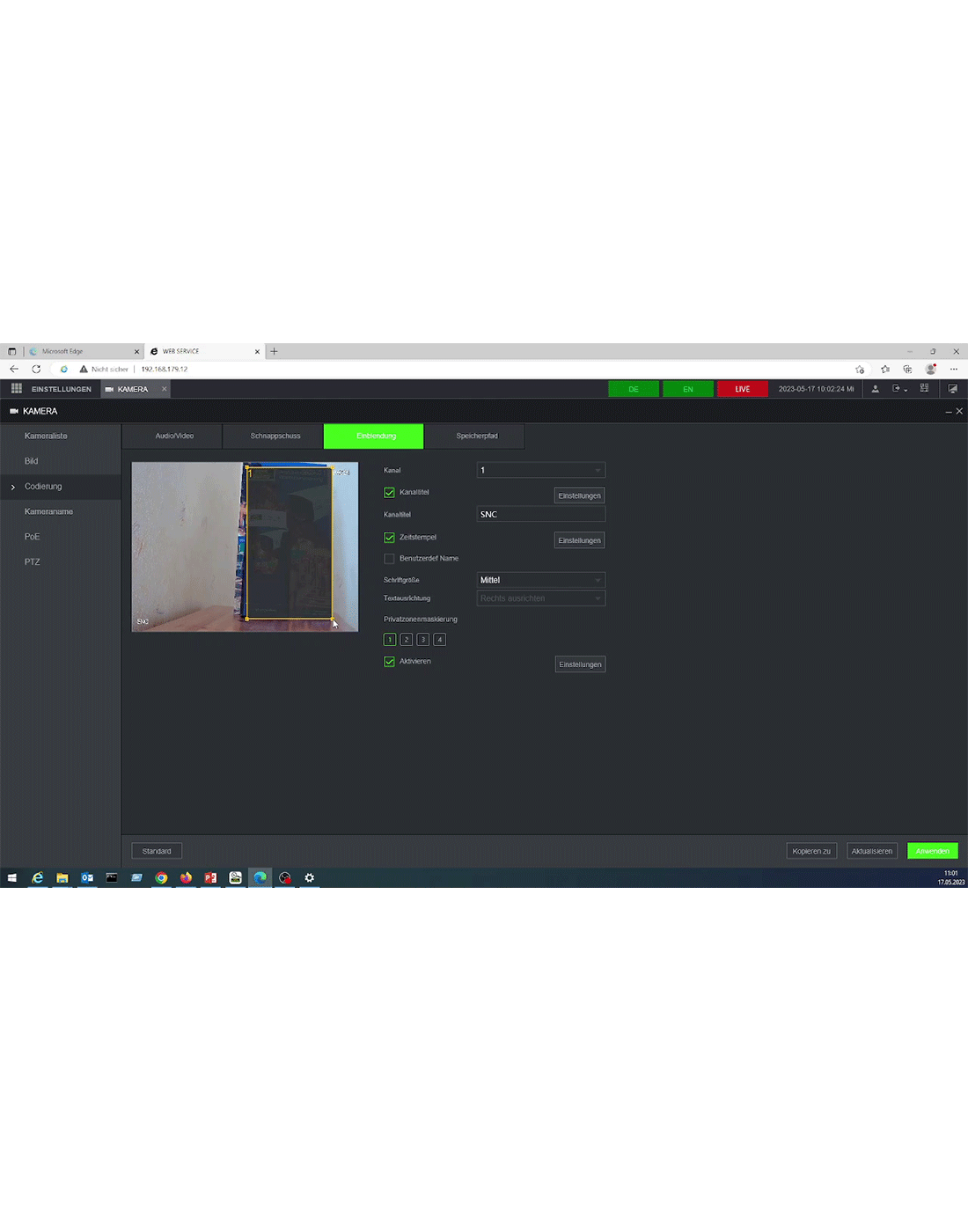Click the green Anwenden button
The height and width of the screenshot is (1232, 968).
[932, 851]
